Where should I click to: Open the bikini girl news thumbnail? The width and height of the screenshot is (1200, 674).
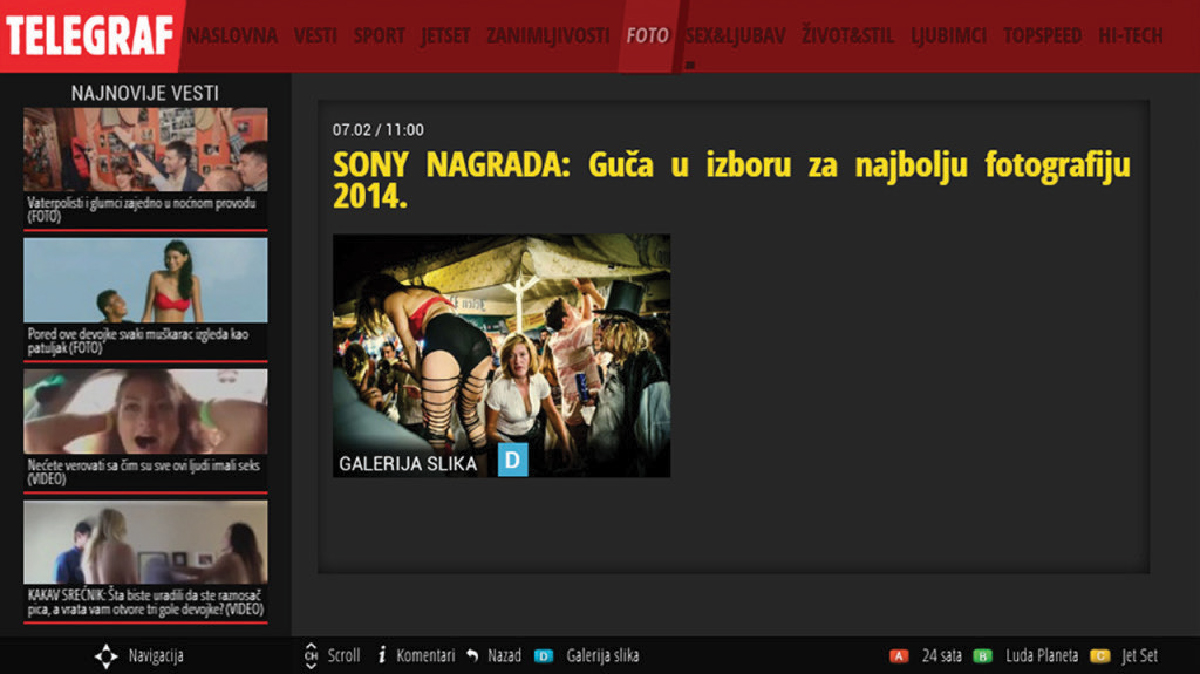[145, 280]
